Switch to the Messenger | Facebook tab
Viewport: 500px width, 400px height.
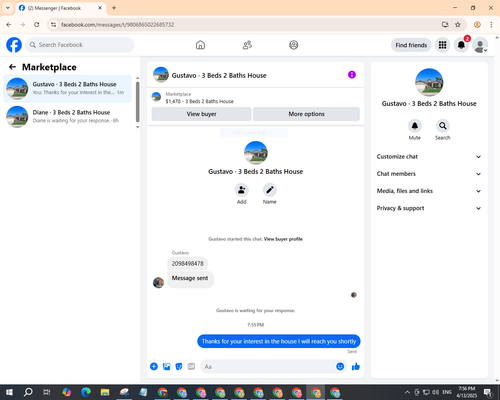[x=61, y=8]
